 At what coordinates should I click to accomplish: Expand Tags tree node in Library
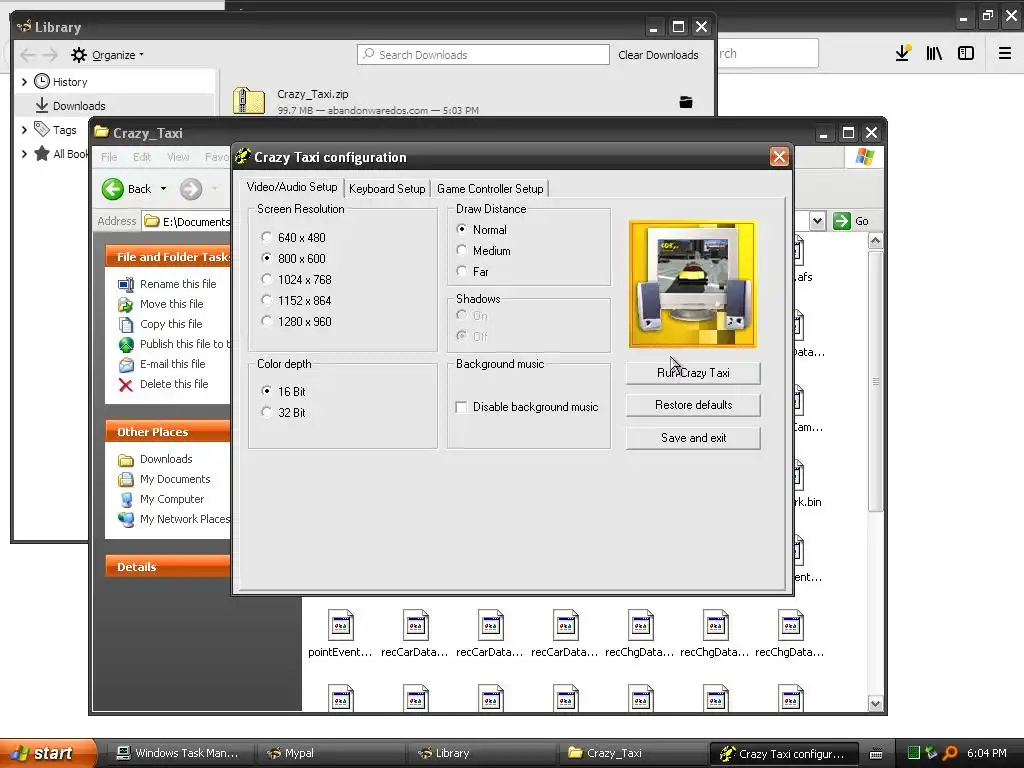(x=24, y=130)
